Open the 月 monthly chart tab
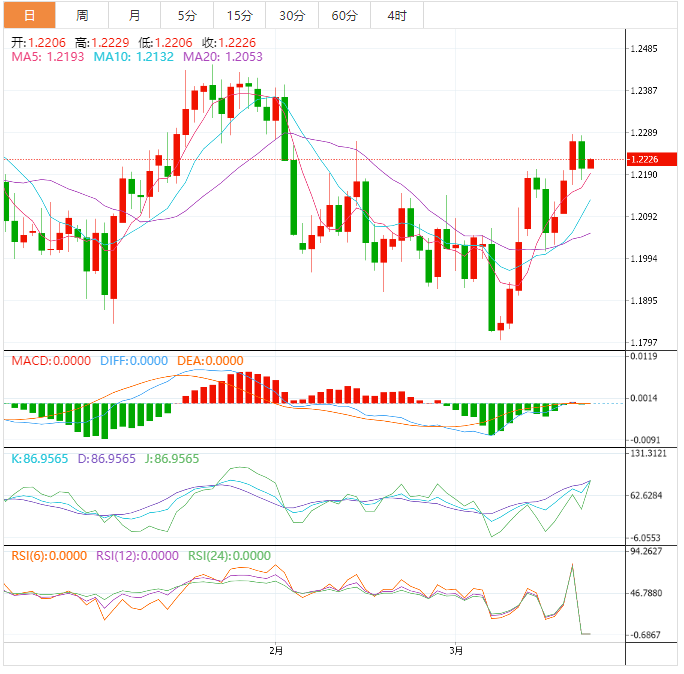 point(134,15)
